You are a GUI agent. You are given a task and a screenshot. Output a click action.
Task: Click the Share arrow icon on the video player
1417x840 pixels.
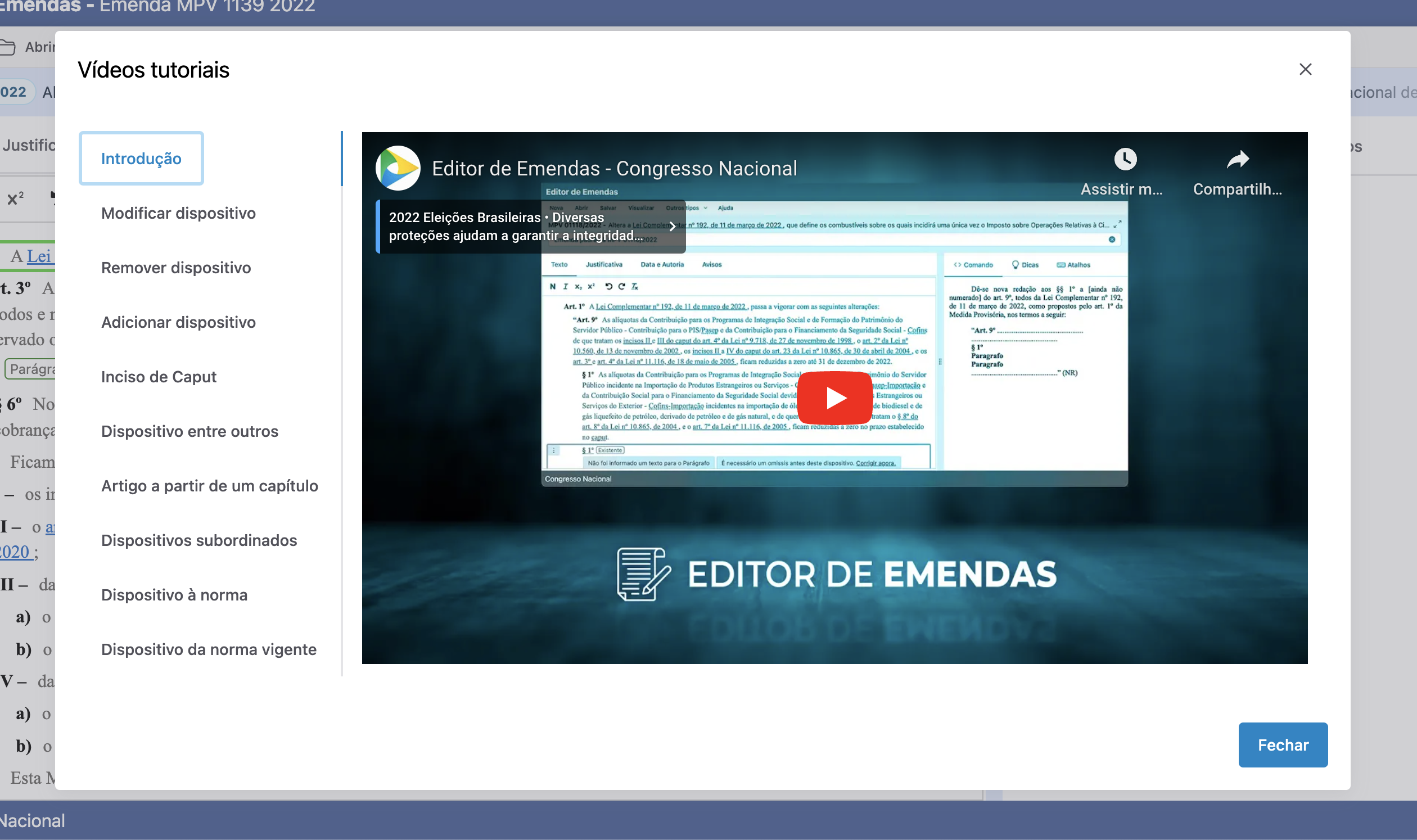1238,160
